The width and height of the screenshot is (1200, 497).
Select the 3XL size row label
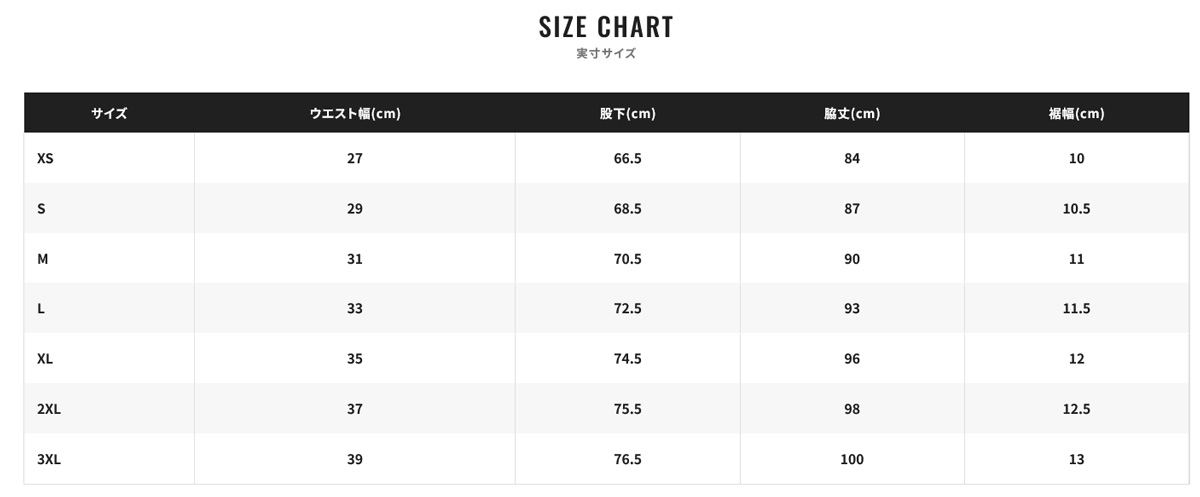pyautogui.click(x=49, y=459)
